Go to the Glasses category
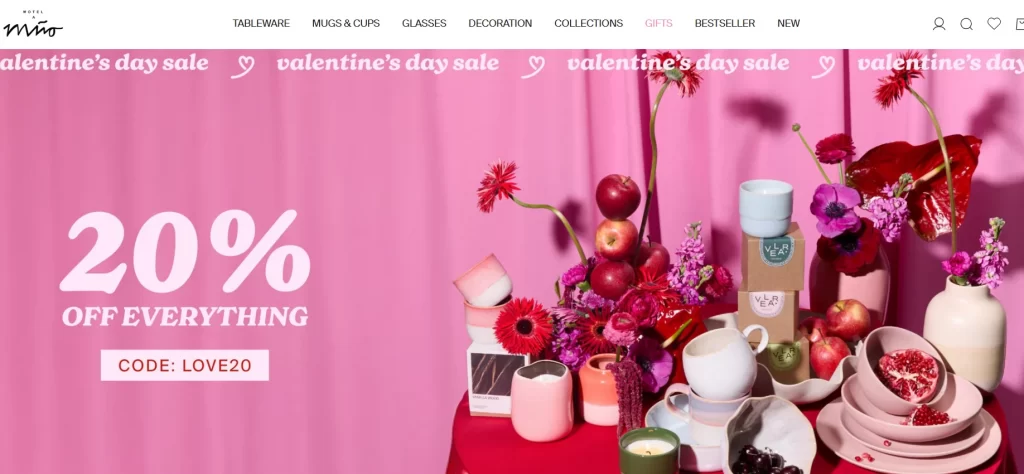1024x474 pixels. [x=424, y=24]
